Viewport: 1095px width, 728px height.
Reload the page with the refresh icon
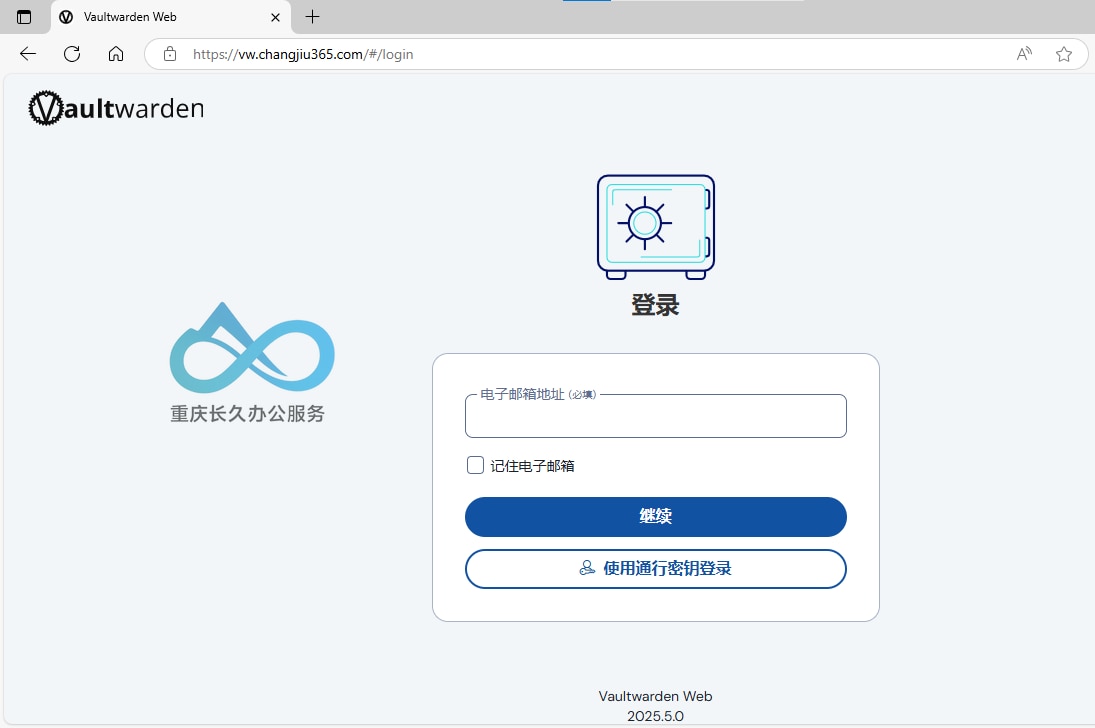pyautogui.click(x=72, y=54)
